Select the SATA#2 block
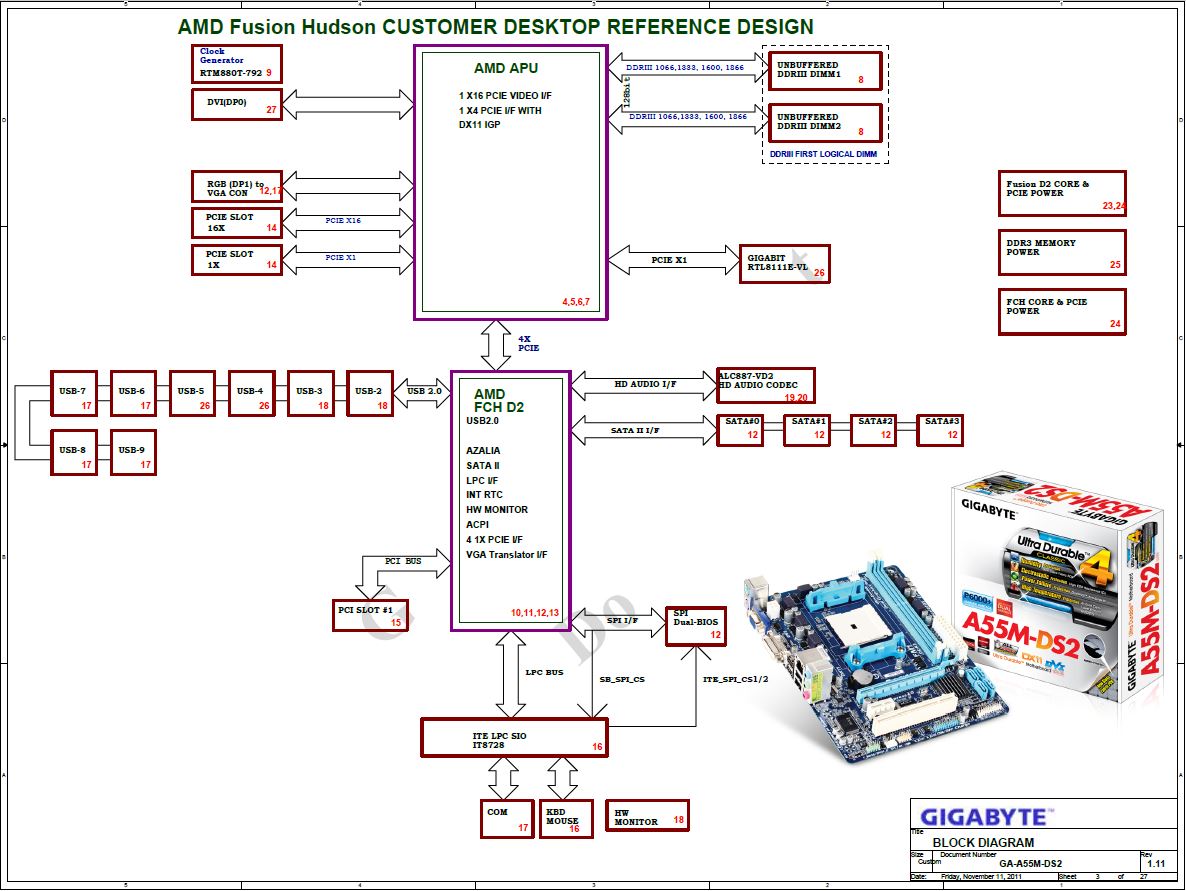 (874, 430)
